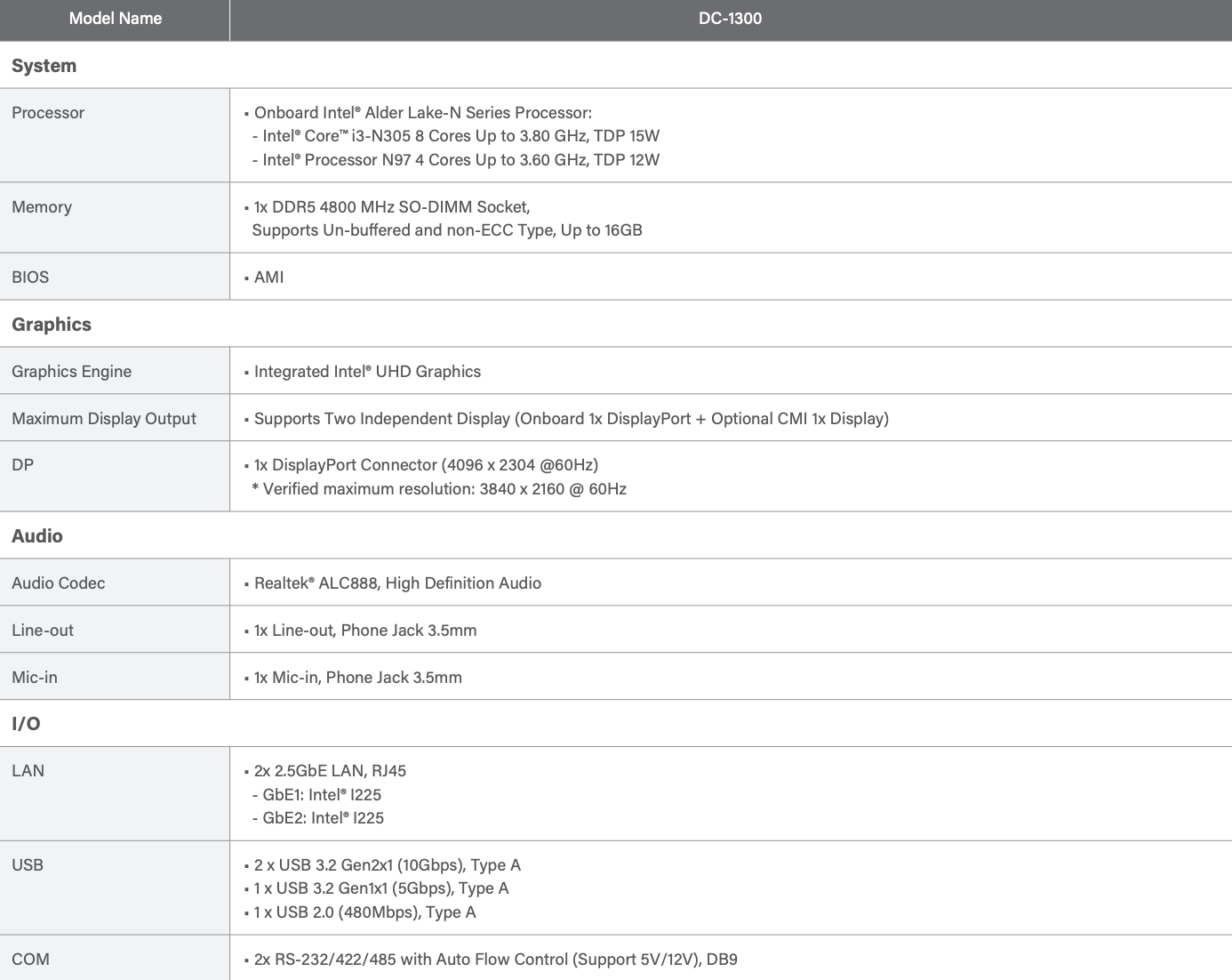The height and width of the screenshot is (980, 1232).
Task: Click the 'LAN' row label
Action: pyautogui.click(x=28, y=771)
